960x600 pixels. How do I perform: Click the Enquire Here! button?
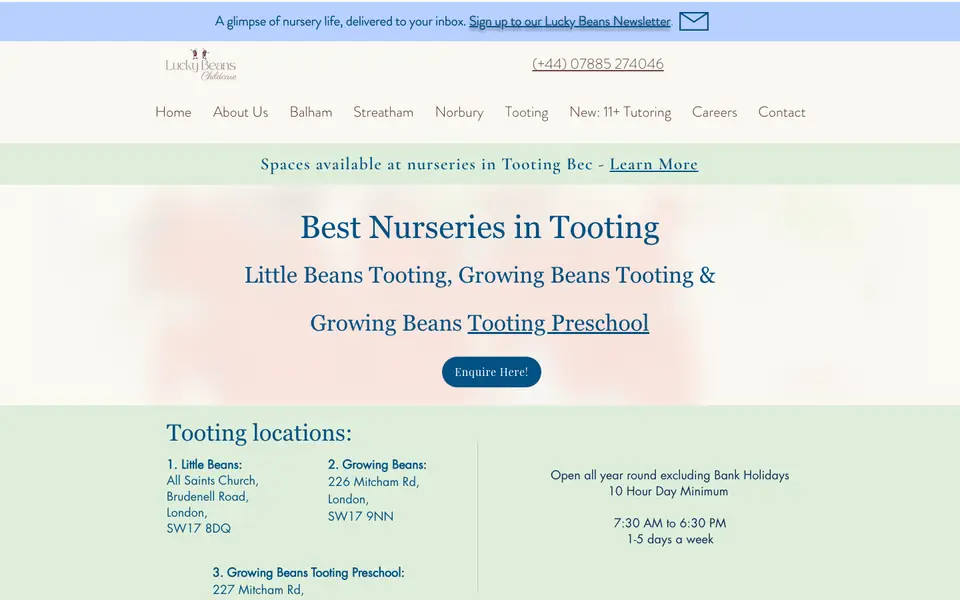click(492, 372)
